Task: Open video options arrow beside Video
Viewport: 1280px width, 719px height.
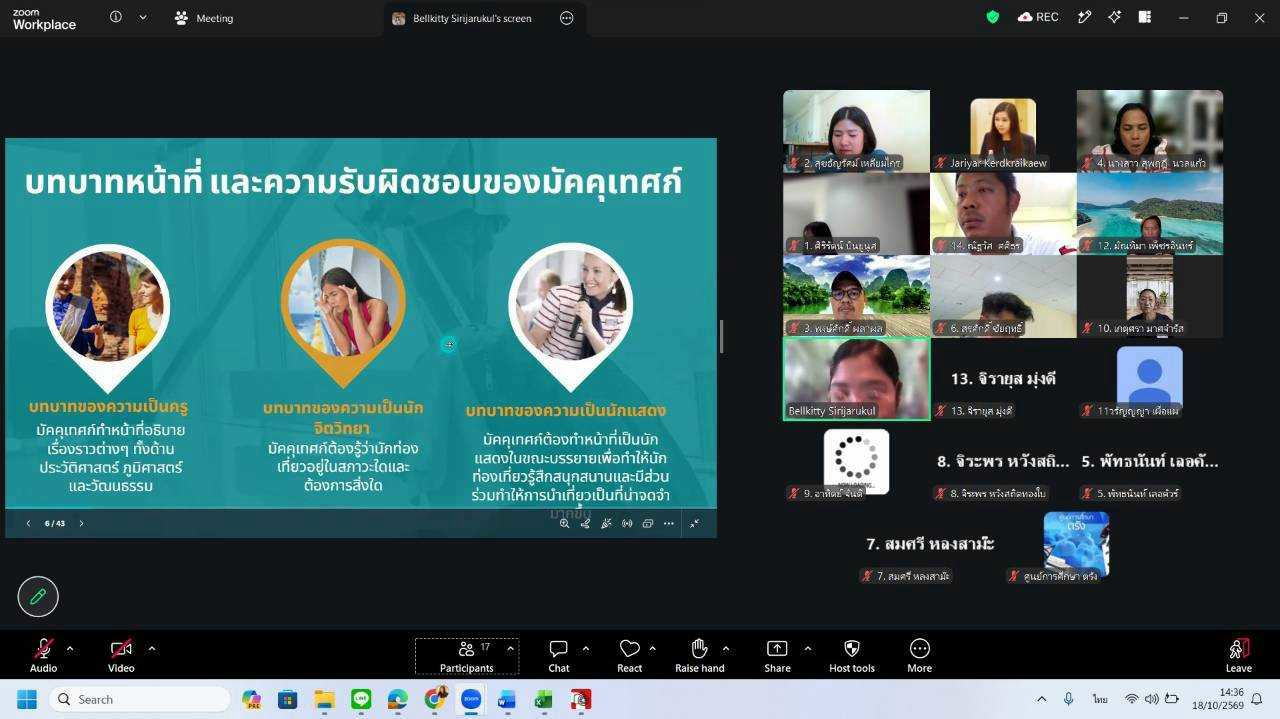Action: [151, 648]
